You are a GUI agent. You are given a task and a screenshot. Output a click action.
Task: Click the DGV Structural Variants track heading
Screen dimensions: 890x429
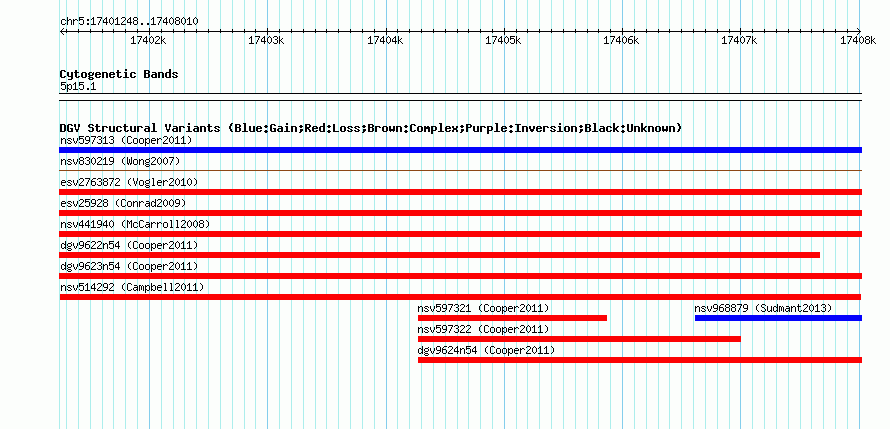point(371,128)
